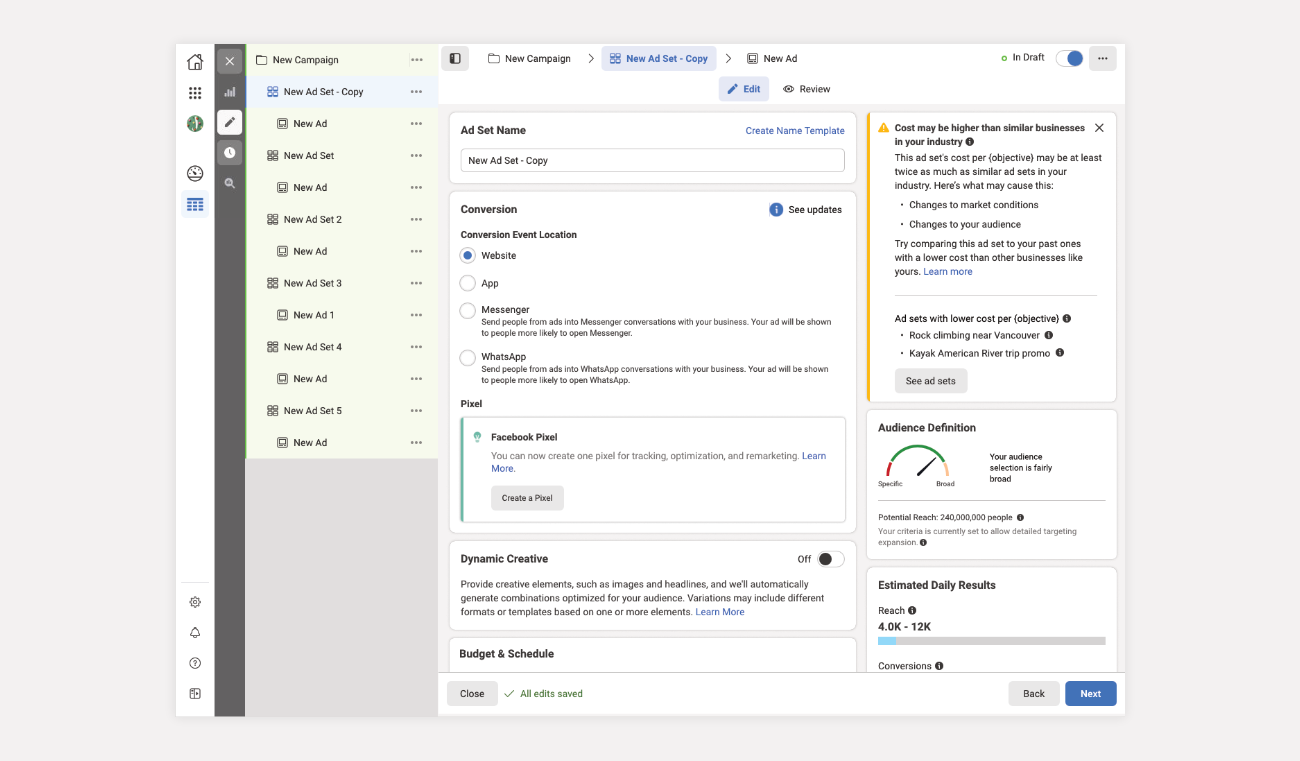
Task: Open the notifications bell icon
Action: tap(195, 633)
